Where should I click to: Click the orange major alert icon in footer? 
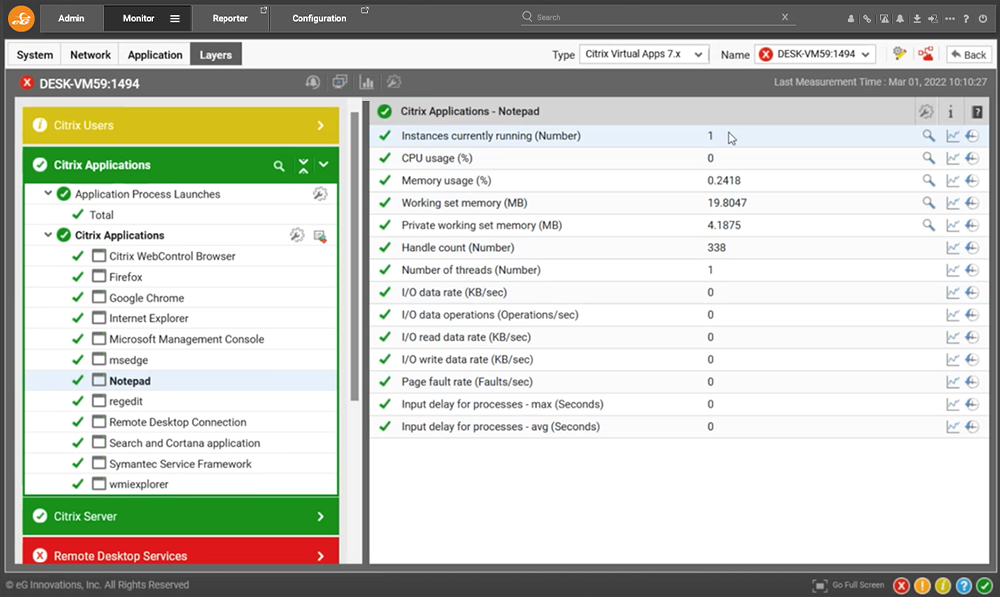point(922,586)
